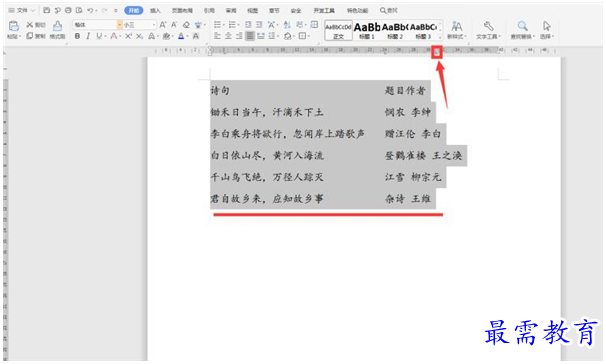Toggle Superscript formatting
This screenshot has height=364, width=606.
pyautogui.click(x=128, y=36)
